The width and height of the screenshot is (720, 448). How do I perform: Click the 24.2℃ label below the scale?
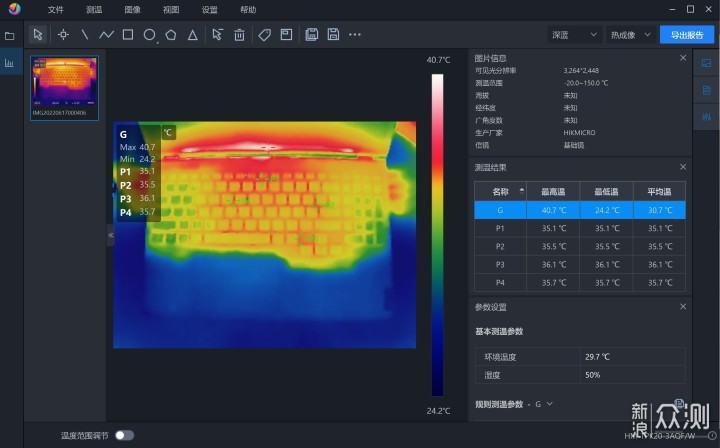(x=438, y=411)
